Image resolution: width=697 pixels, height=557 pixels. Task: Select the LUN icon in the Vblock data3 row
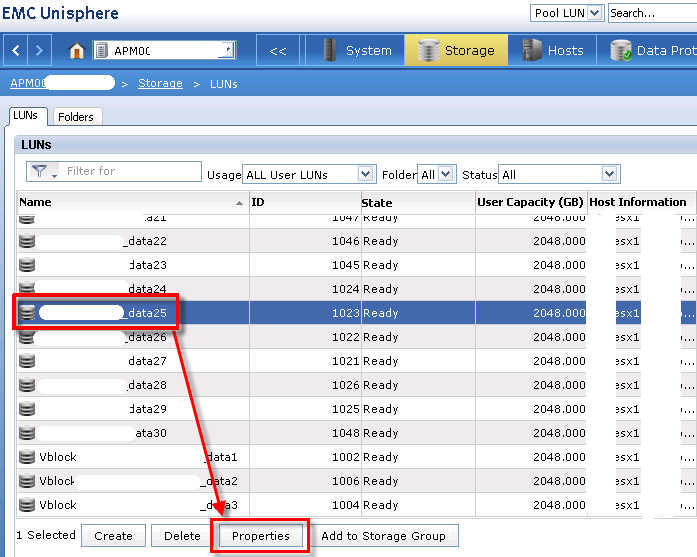pos(27,505)
